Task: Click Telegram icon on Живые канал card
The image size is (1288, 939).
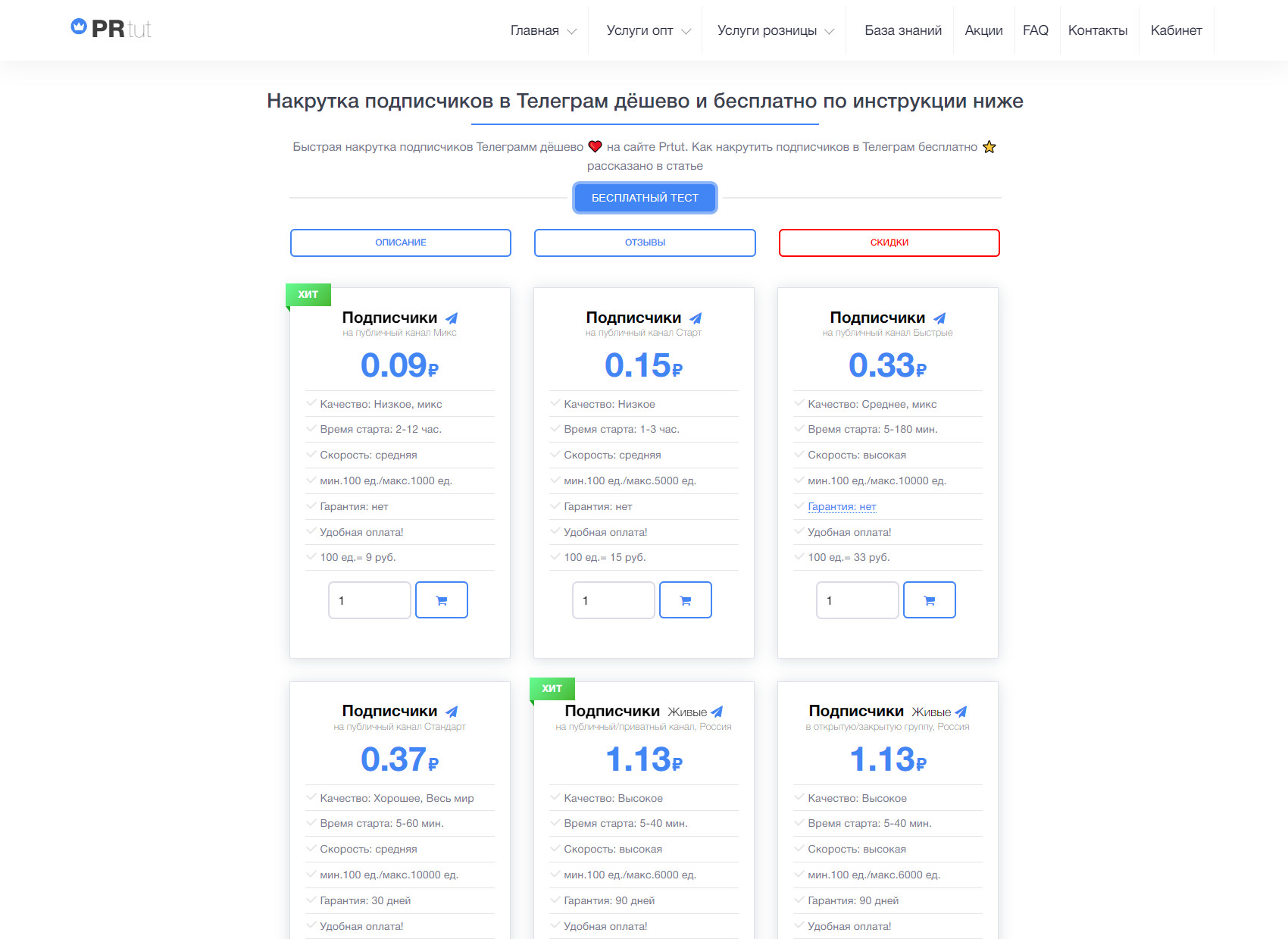Action: coord(717,712)
